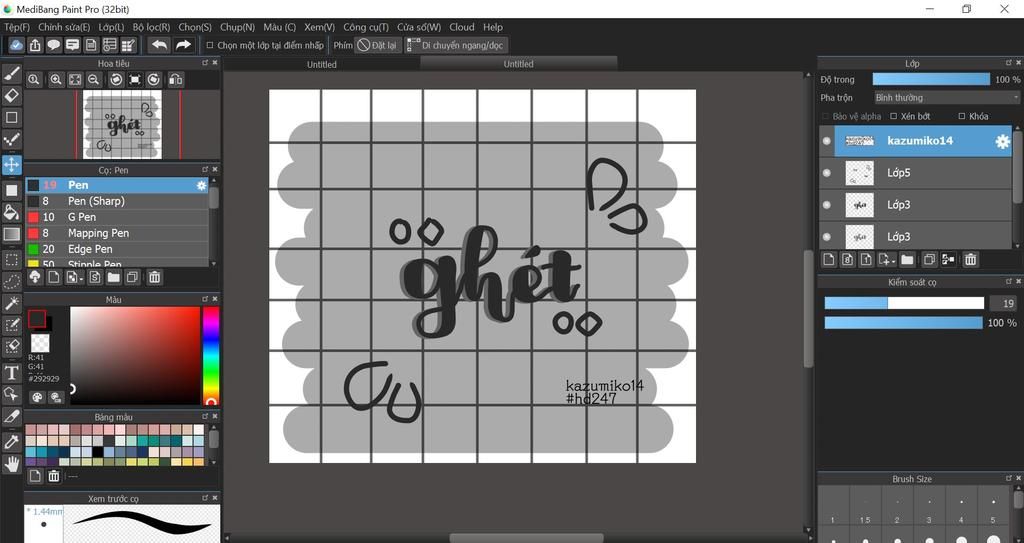The image size is (1024, 543).
Task: Open the add-brush dropdown in brush panel
Action: pyautogui.click(x=74, y=277)
